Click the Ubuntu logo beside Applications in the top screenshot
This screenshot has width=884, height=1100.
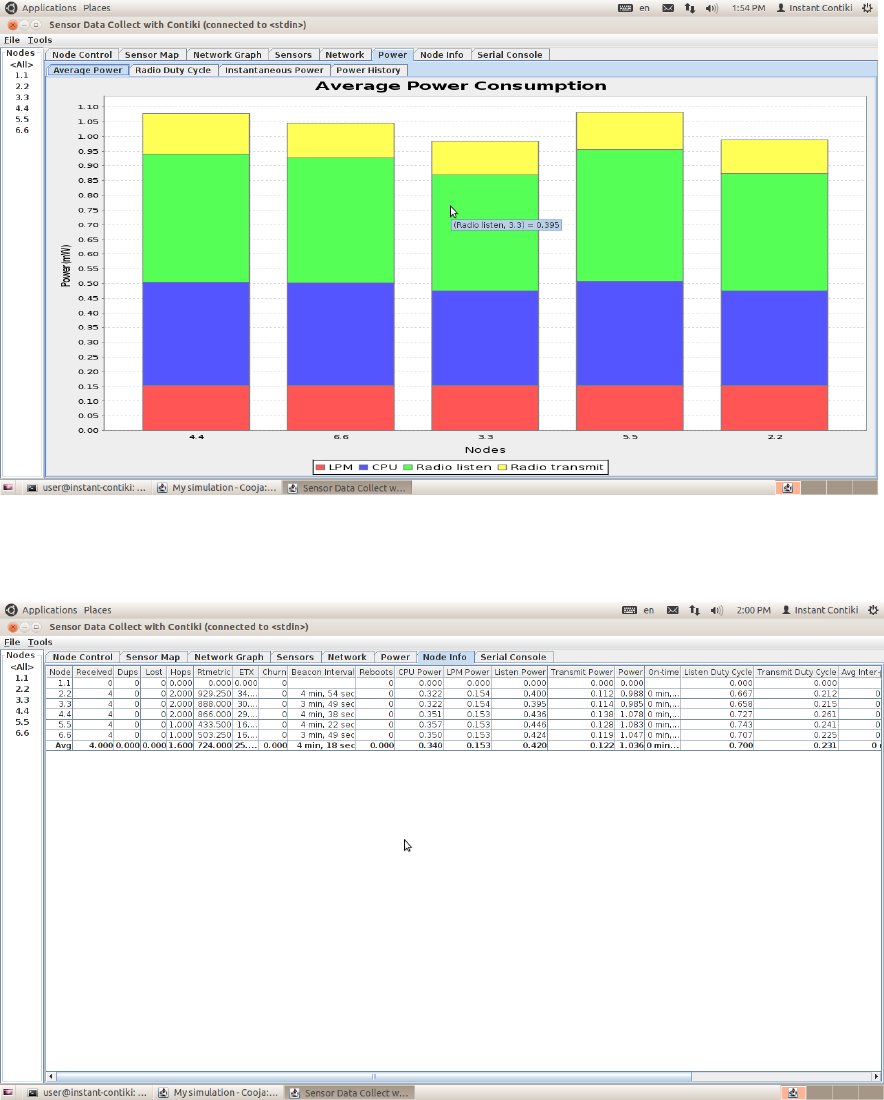(x=11, y=8)
